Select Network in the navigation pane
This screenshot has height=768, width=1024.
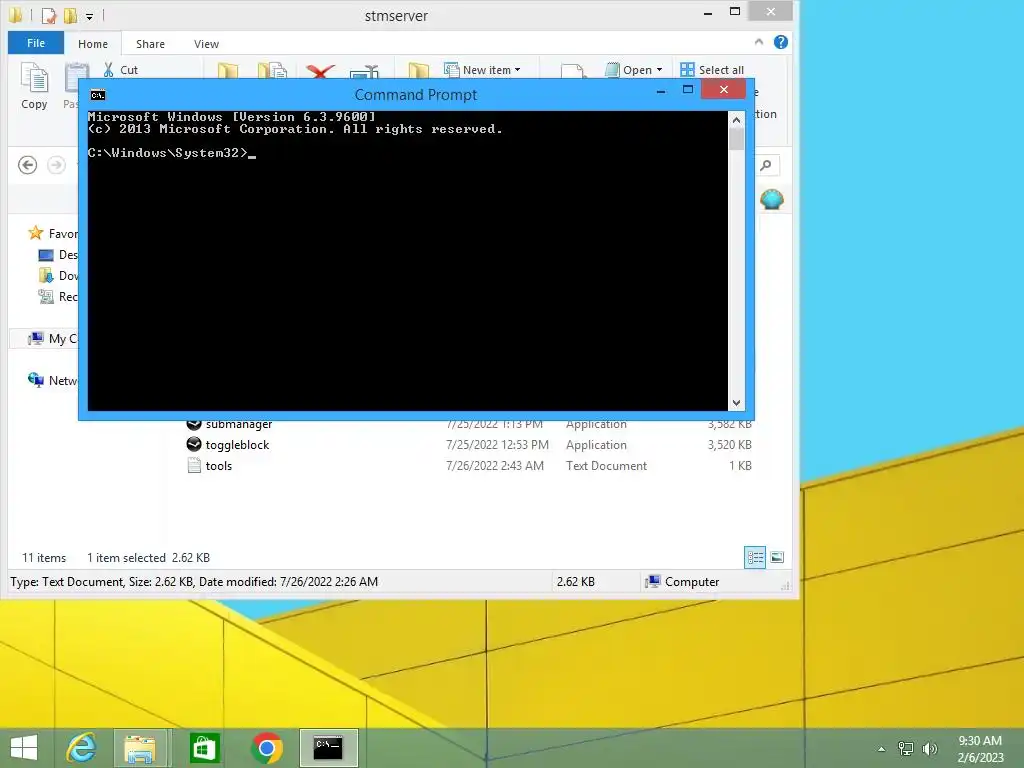pyautogui.click(x=52, y=380)
